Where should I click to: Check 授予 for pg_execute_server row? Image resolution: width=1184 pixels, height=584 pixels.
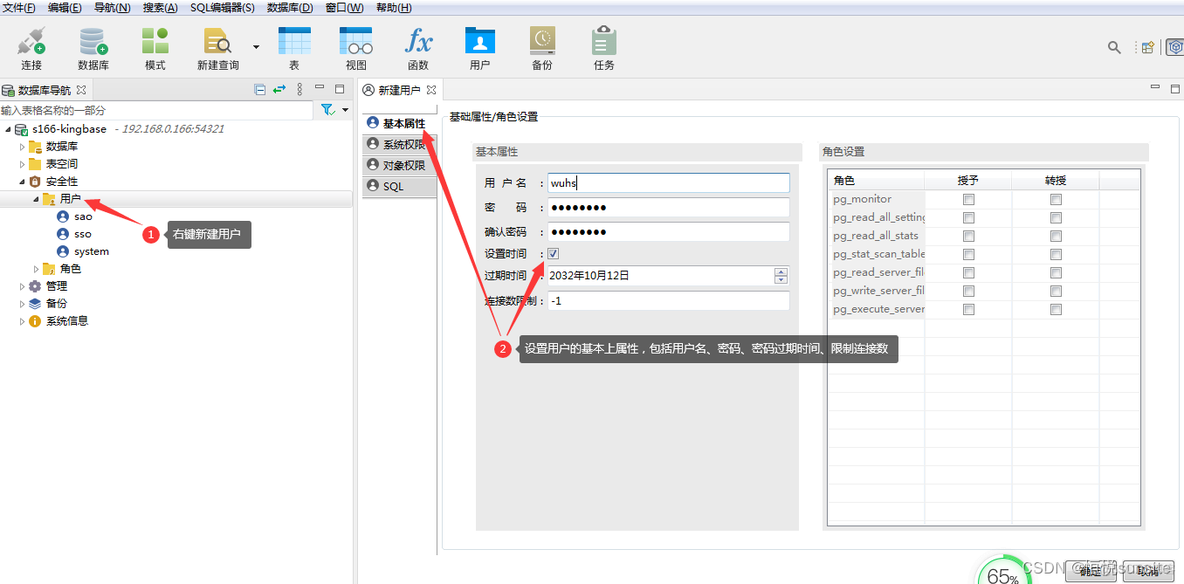point(968,309)
